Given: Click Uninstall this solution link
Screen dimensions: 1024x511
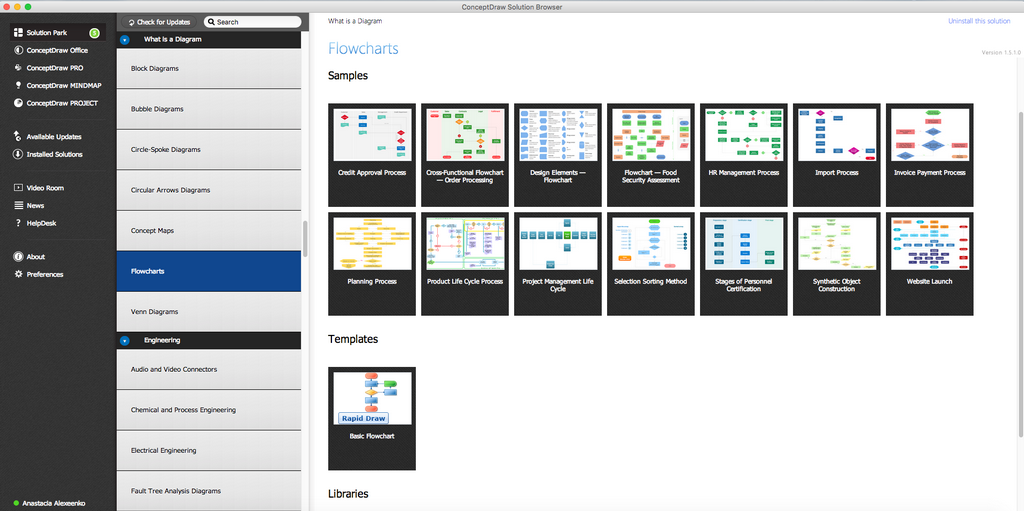Looking at the screenshot, I should [979, 21].
